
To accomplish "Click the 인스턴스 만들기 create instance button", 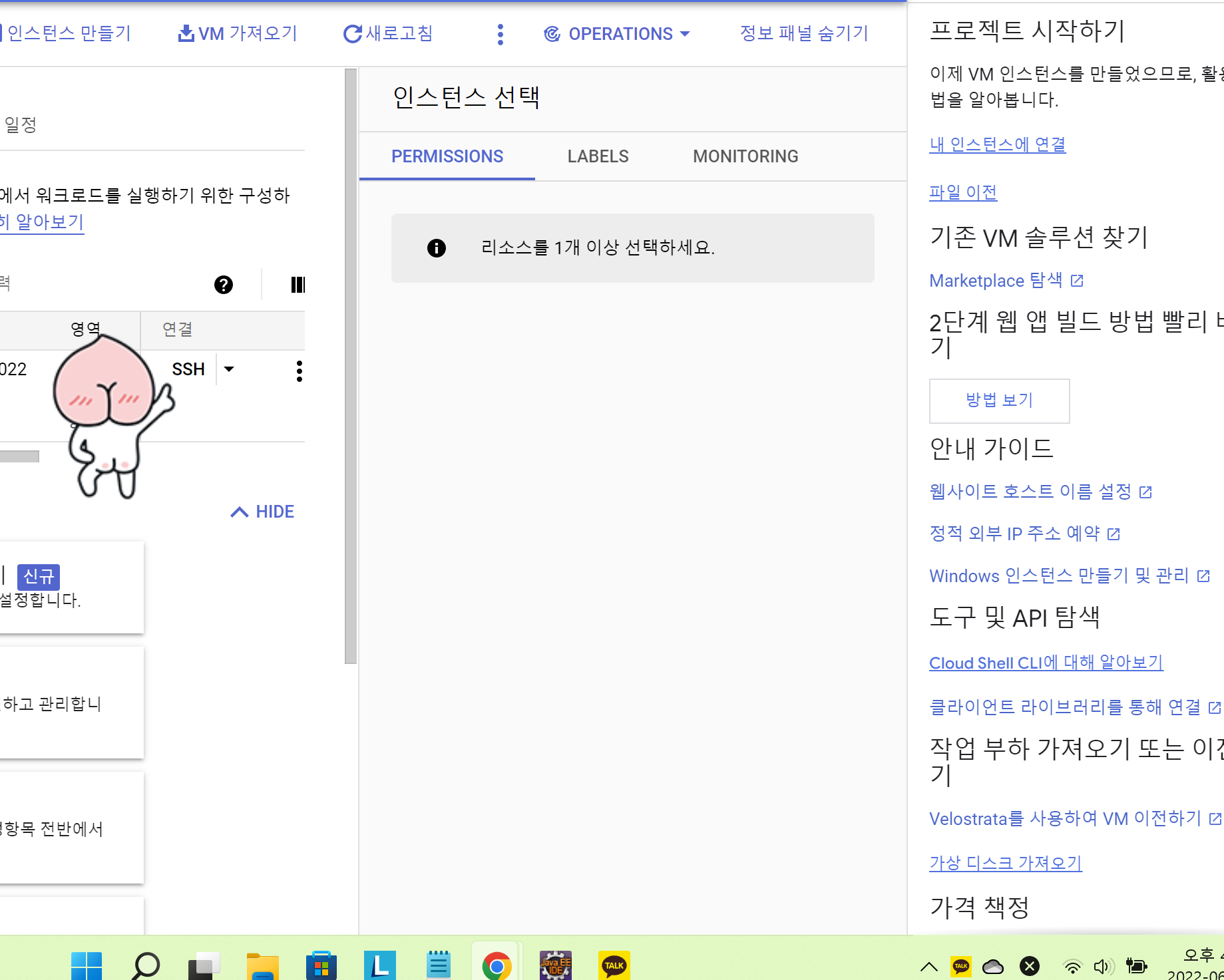I will 67,33.
